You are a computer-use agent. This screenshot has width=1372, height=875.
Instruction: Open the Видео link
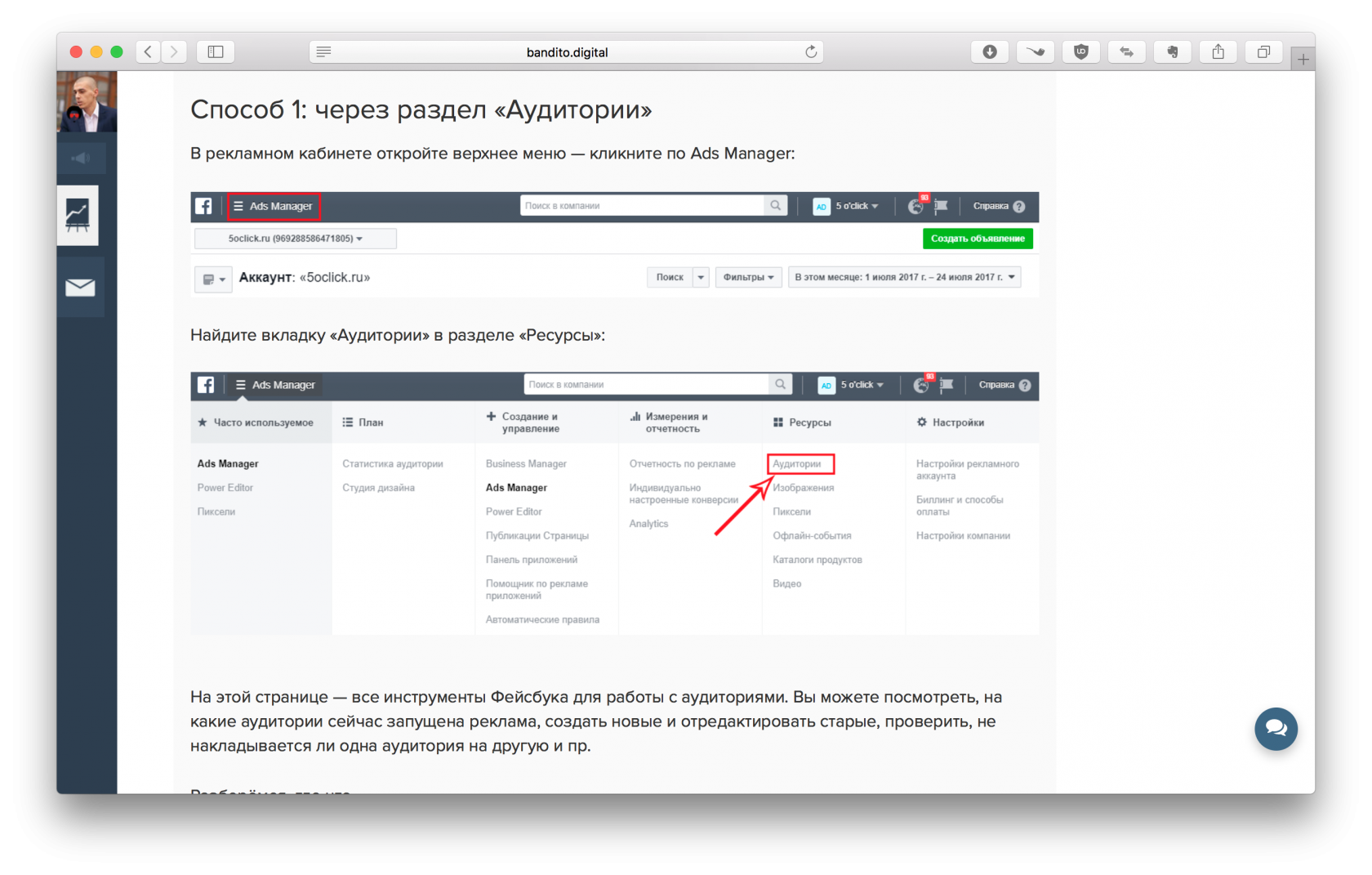(787, 583)
